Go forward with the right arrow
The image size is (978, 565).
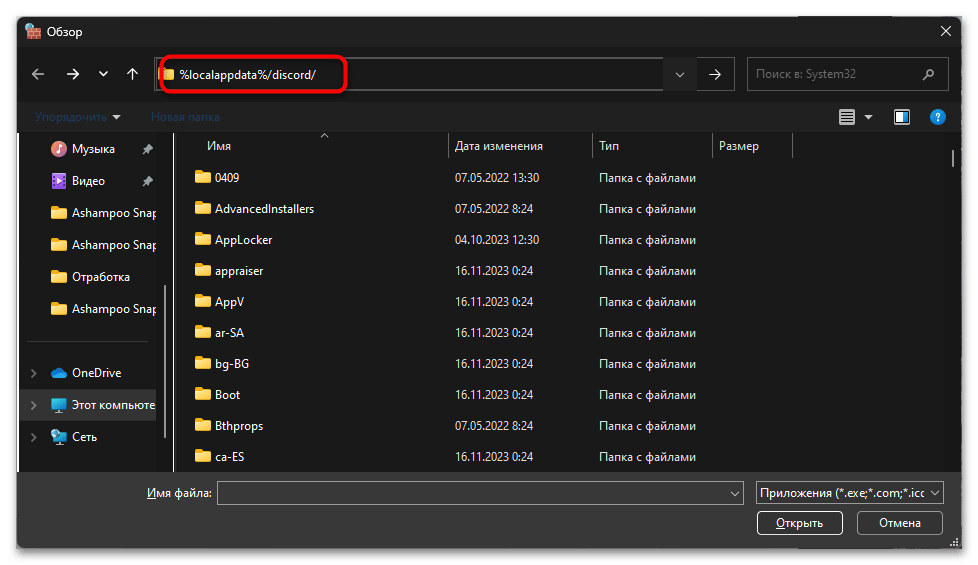(73, 74)
